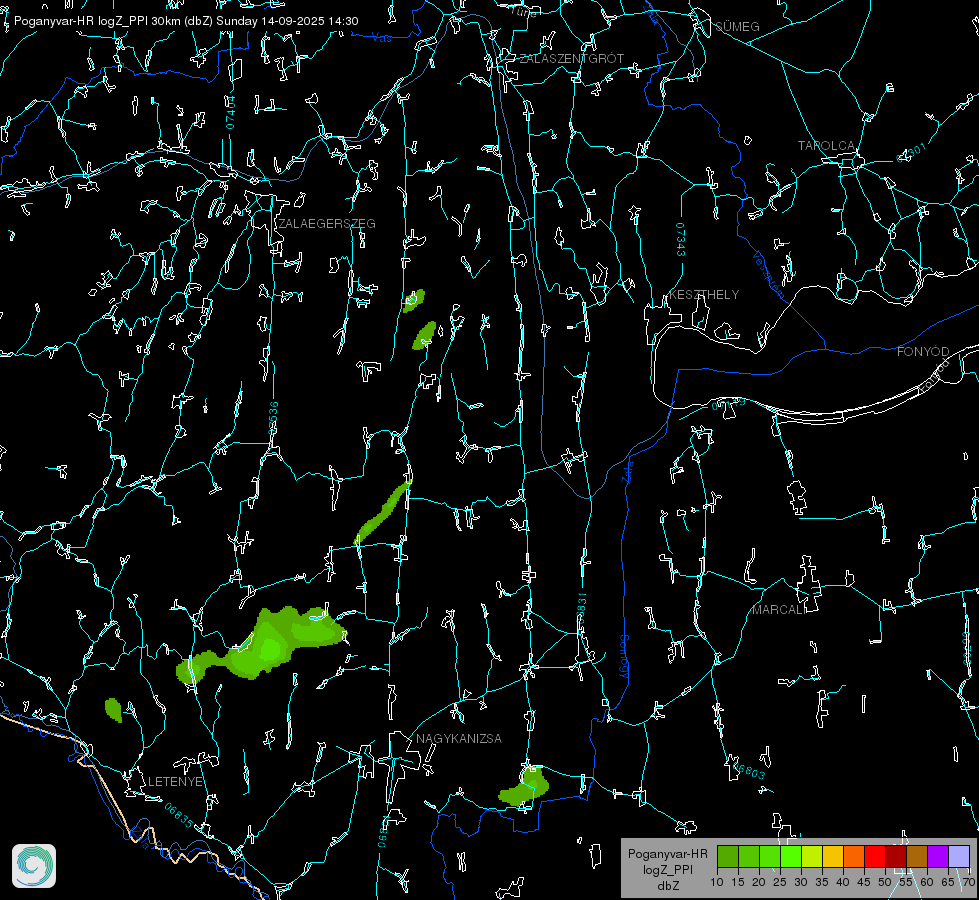Select the 50–55 dBZ dark red swatch
This screenshot has height=900, width=979.
click(x=896, y=856)
